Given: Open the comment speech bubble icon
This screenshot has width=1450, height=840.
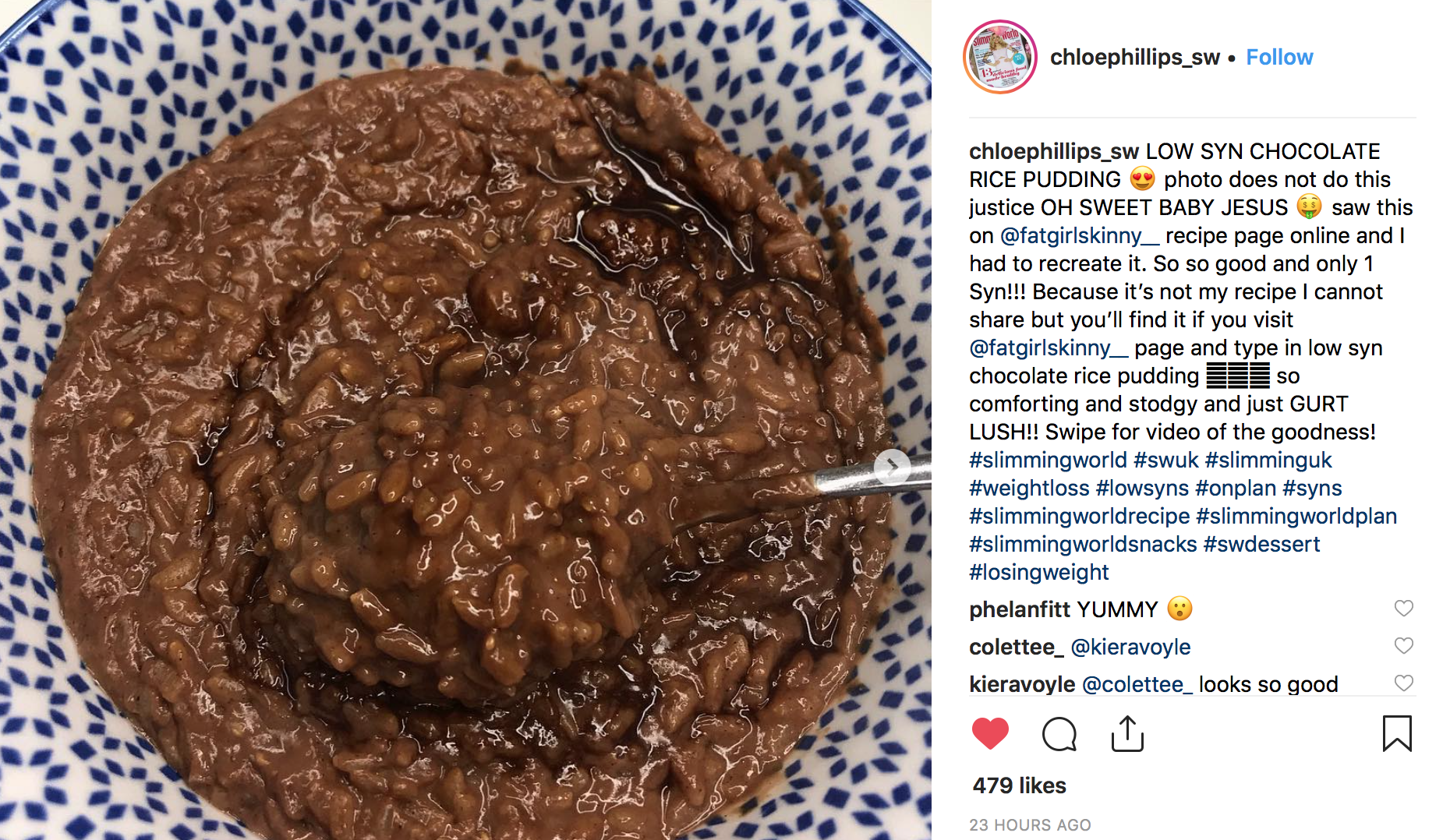Looking at the screenshot, I should click(x=1059, y=734).
